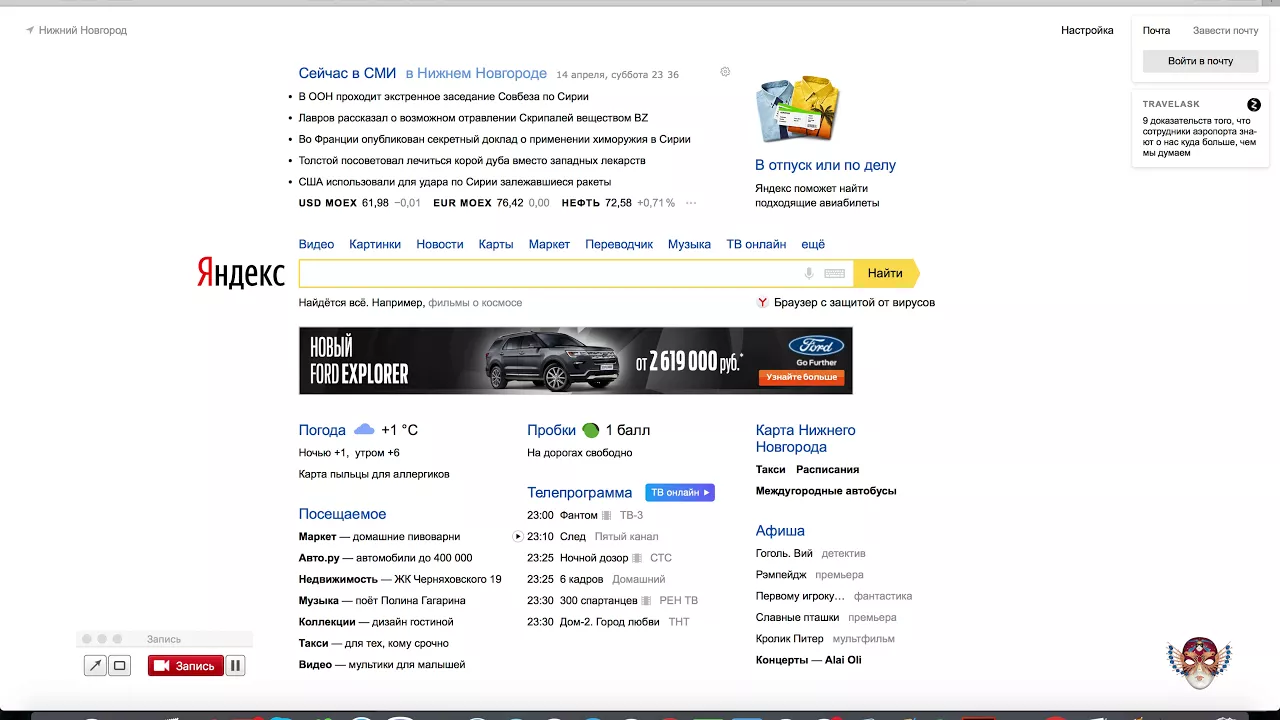Click the Завести почту link
The image size is (1280, 720).
tap(1225, 30)
